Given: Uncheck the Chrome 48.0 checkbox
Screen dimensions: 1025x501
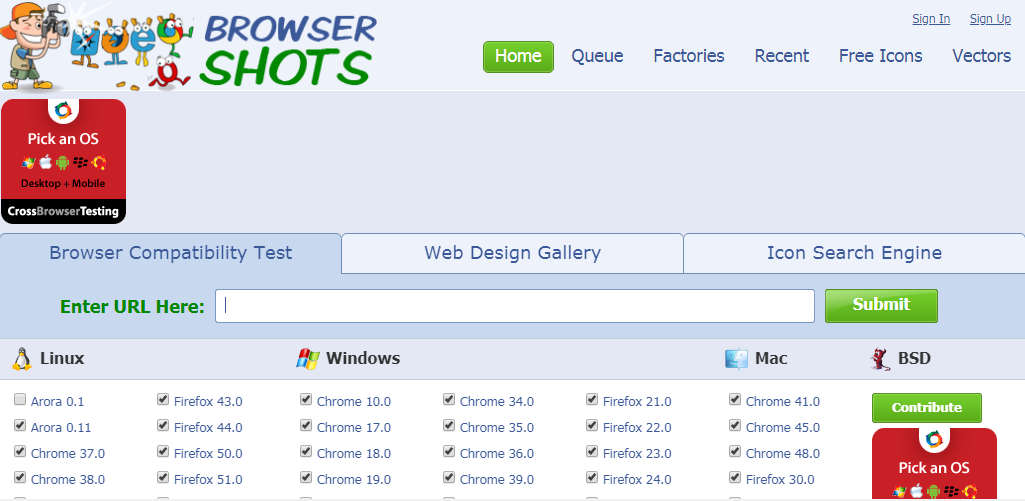Looking at the screenshot, I should [735, 451].
